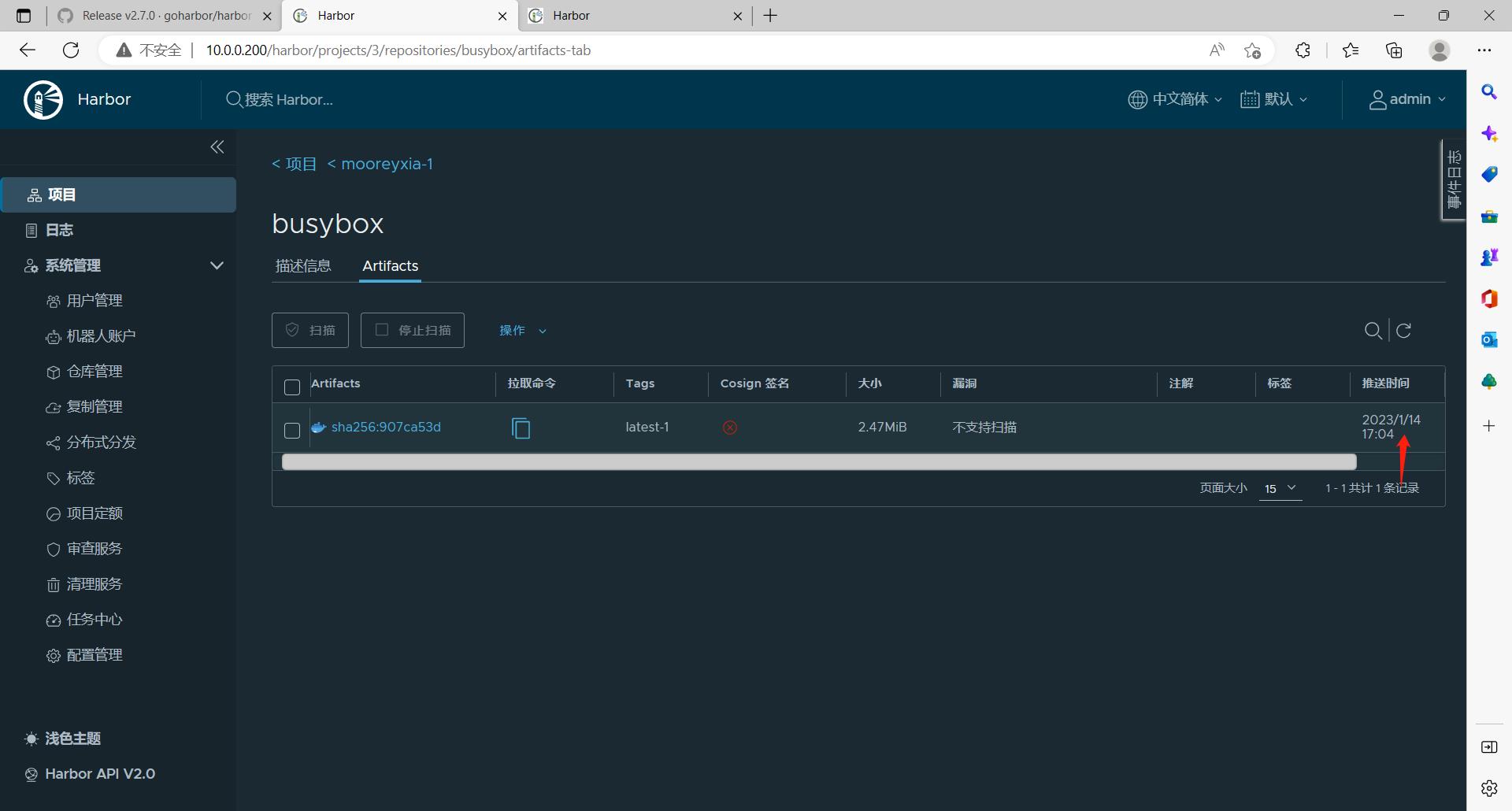This screenshot has width=1512, height=811.
Task: Collapse the 系统管理 section chevron
Action: [217, 265]
